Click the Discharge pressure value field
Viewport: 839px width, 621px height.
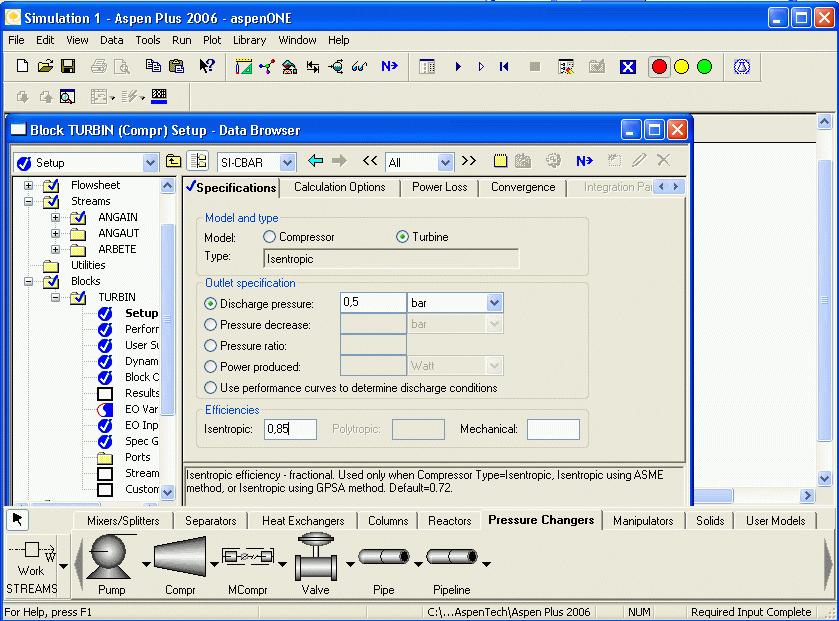point(373,303)
